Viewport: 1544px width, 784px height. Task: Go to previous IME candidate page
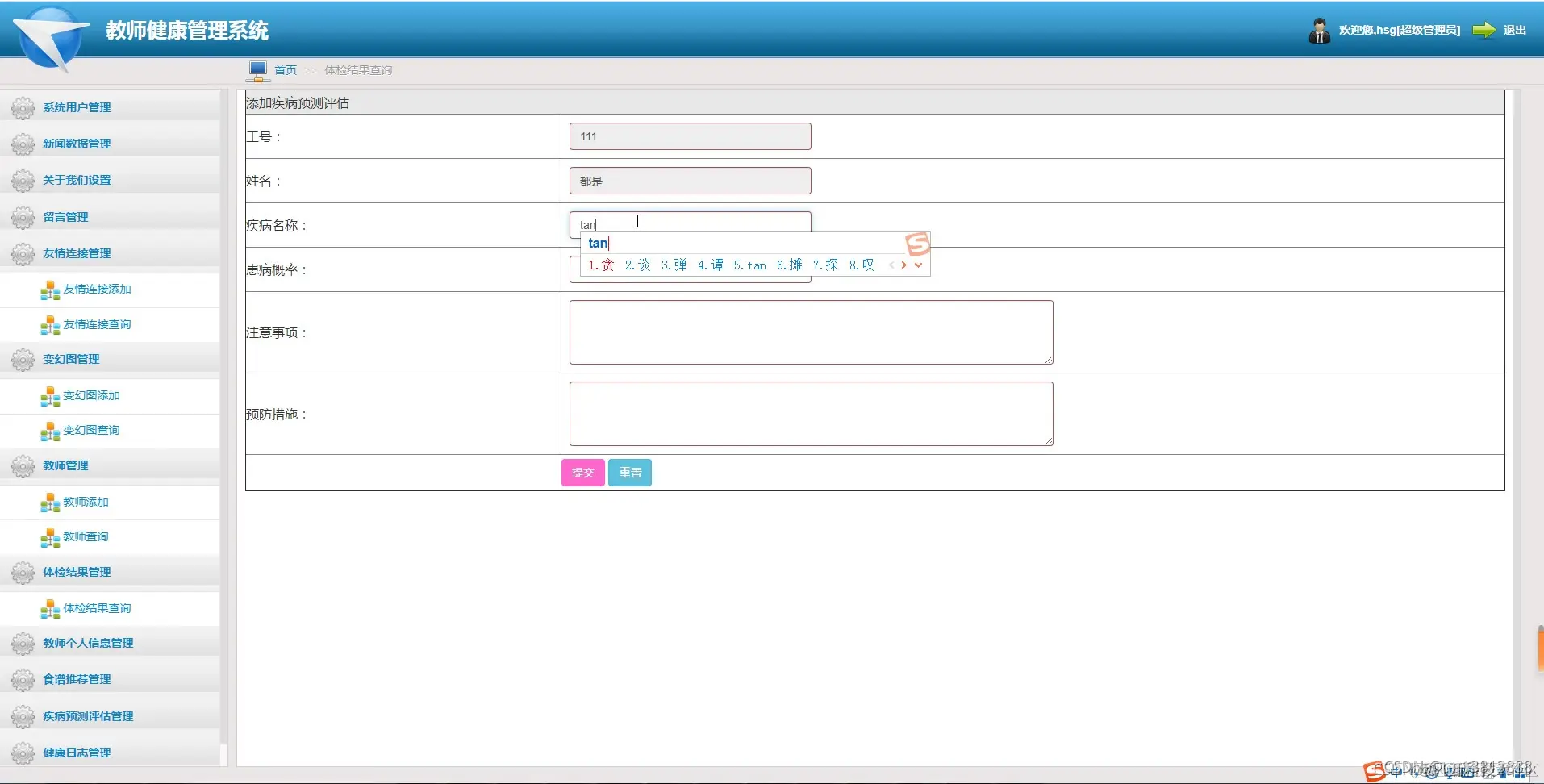tap(891, 265)
